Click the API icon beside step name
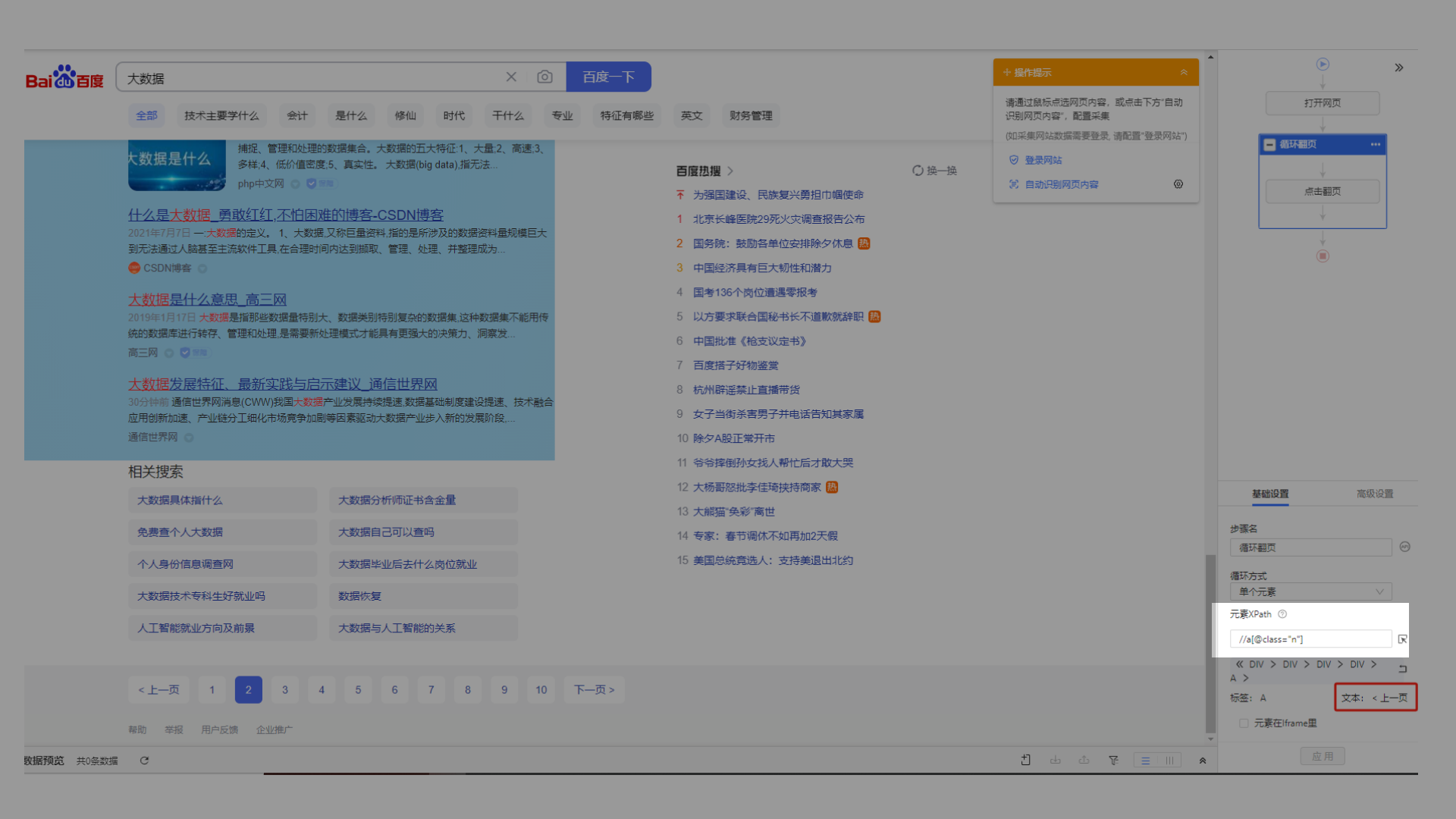The height and width of the screenshot is (819, 1456). click(x=1405, y=547)
